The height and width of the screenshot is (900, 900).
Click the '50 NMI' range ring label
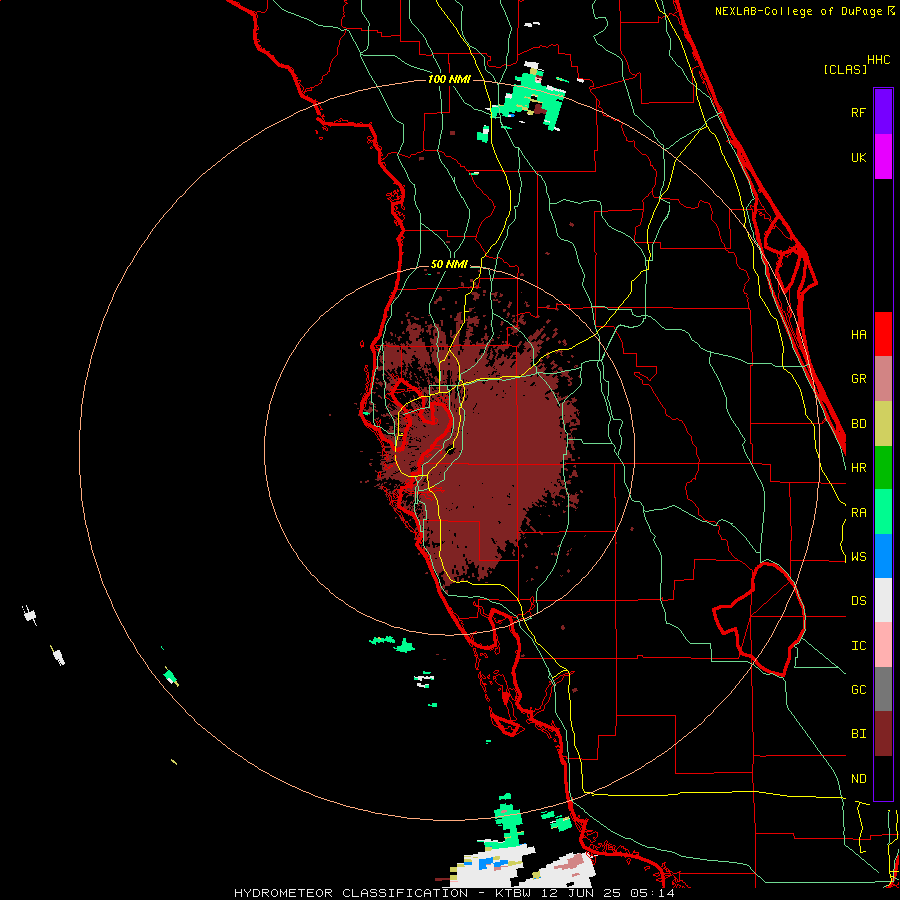click(x=449, y=265)
